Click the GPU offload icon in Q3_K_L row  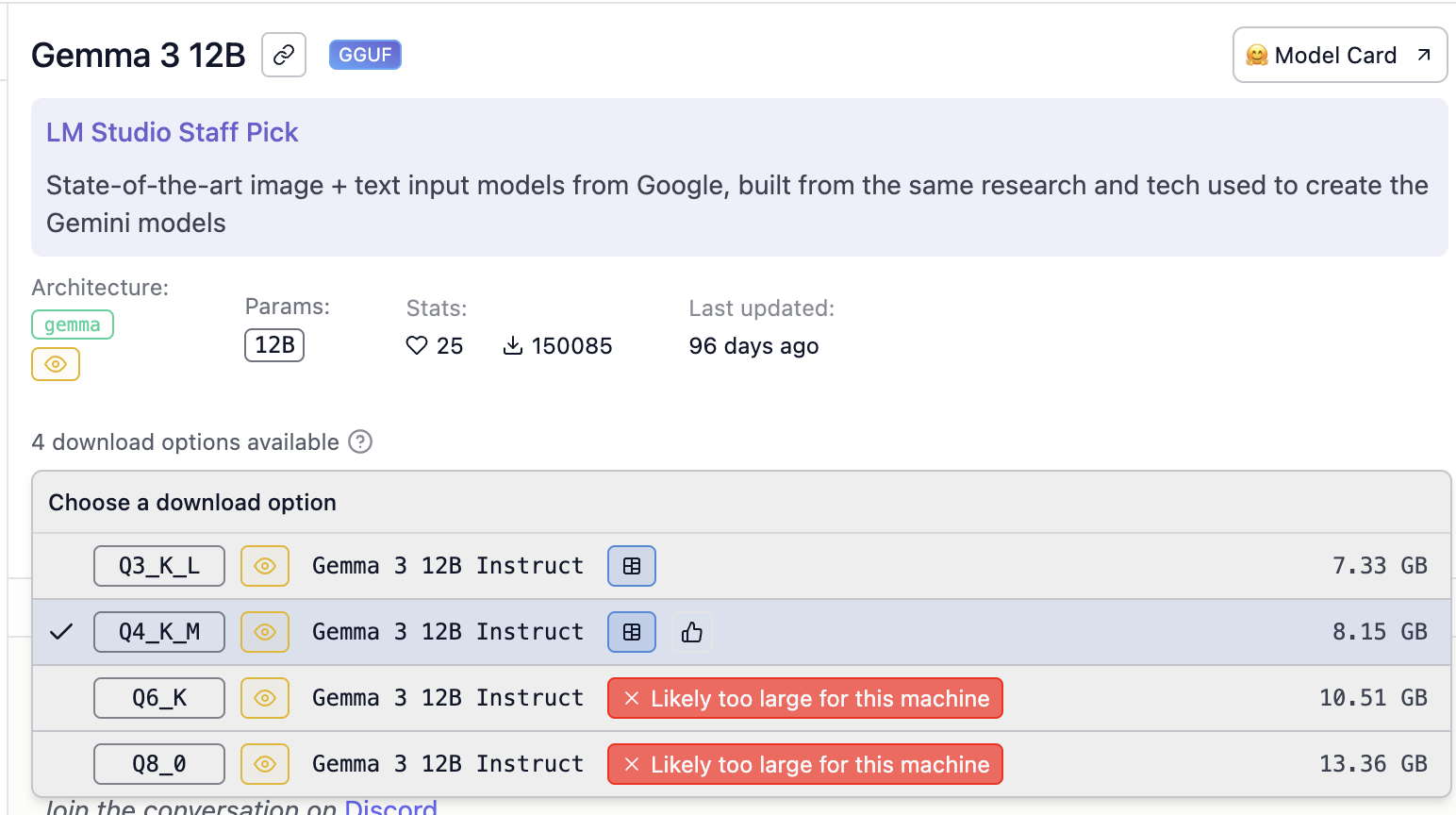point(632,566)
